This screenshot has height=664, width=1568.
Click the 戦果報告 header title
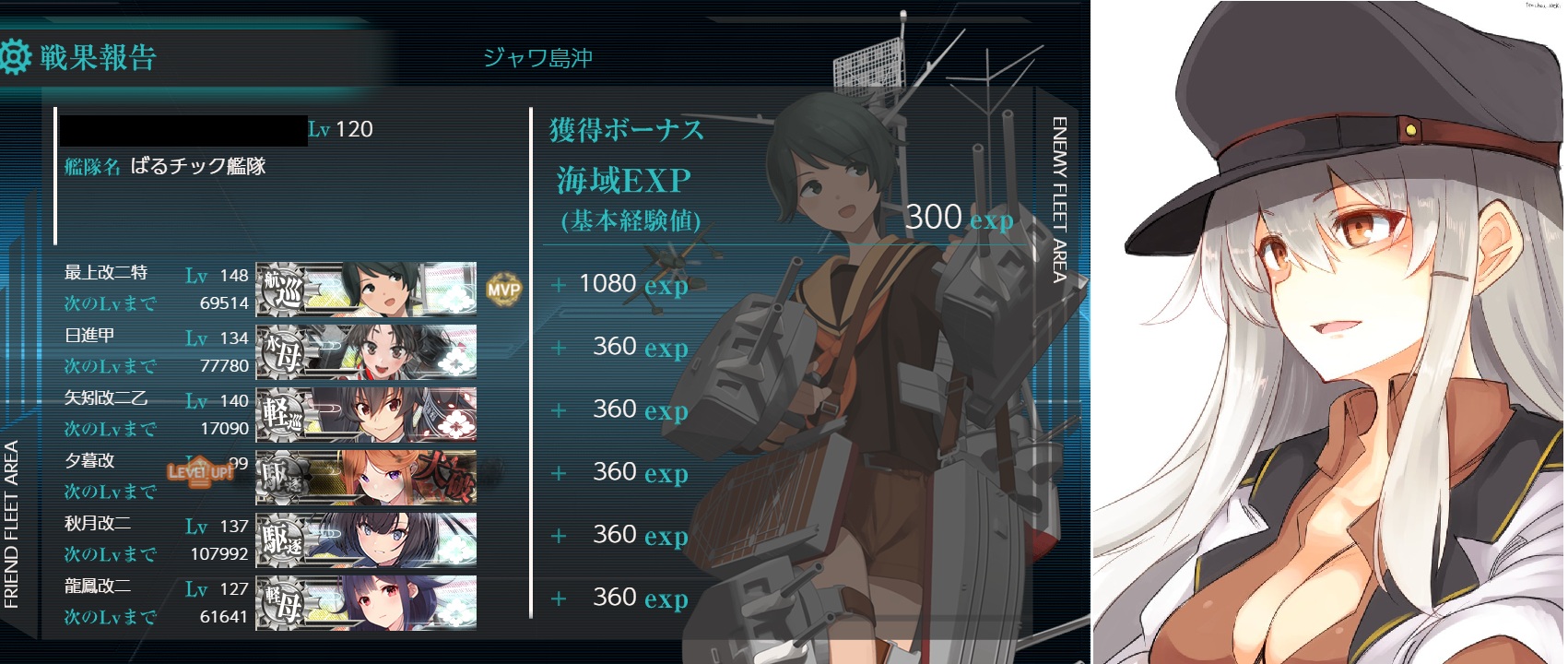point(98,57)
